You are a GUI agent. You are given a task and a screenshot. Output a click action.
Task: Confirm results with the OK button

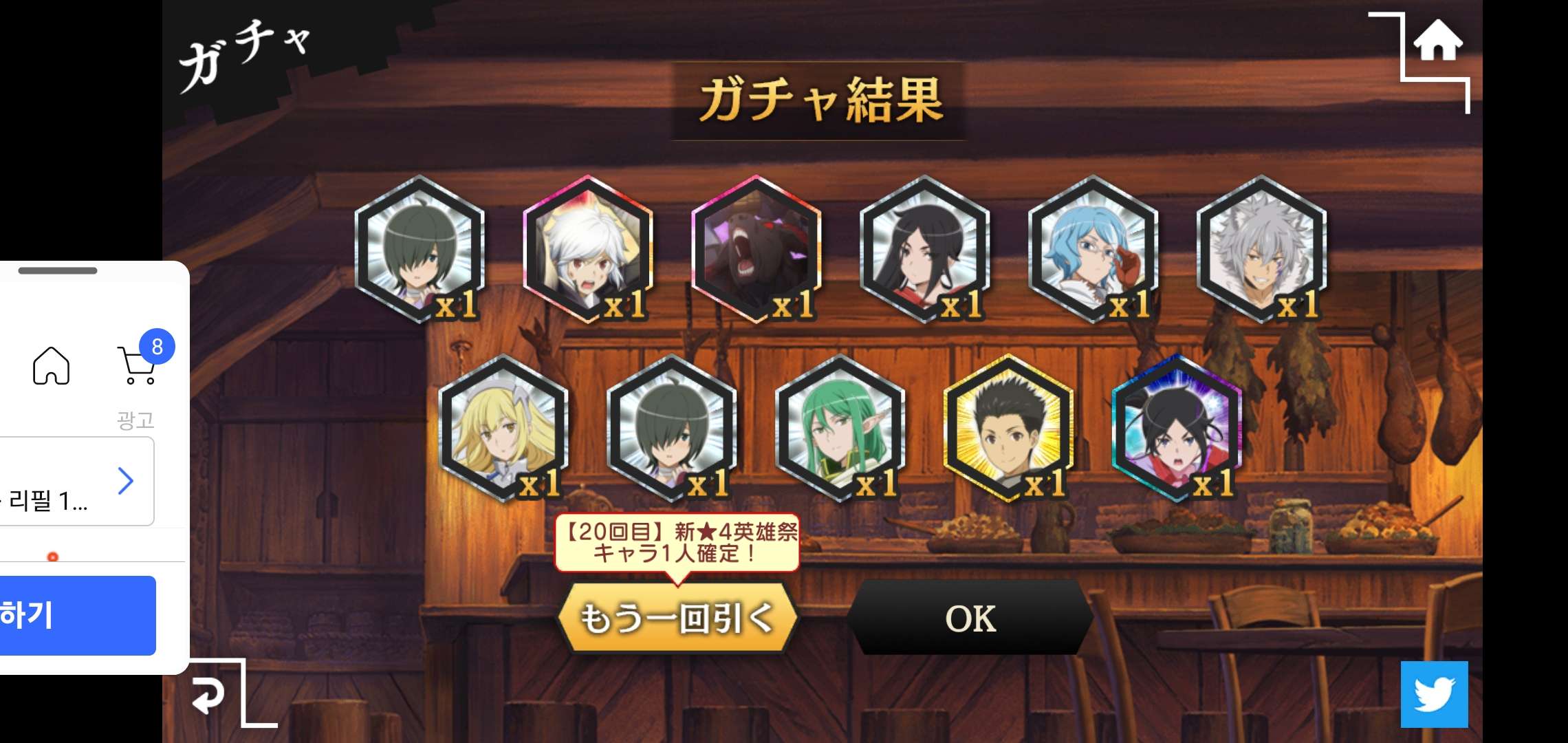tap(970, 617)
